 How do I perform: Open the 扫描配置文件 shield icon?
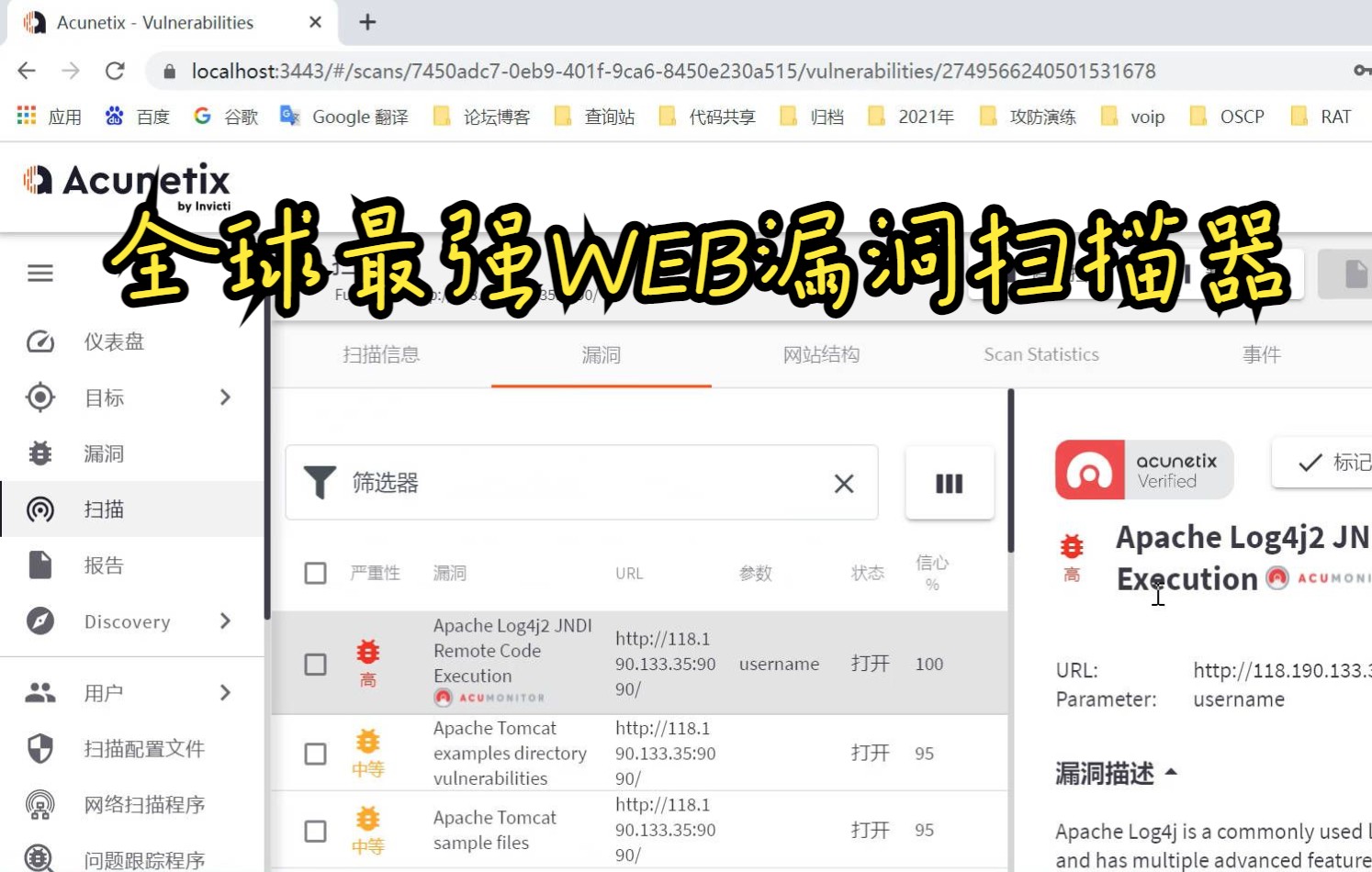click(40, 748)
